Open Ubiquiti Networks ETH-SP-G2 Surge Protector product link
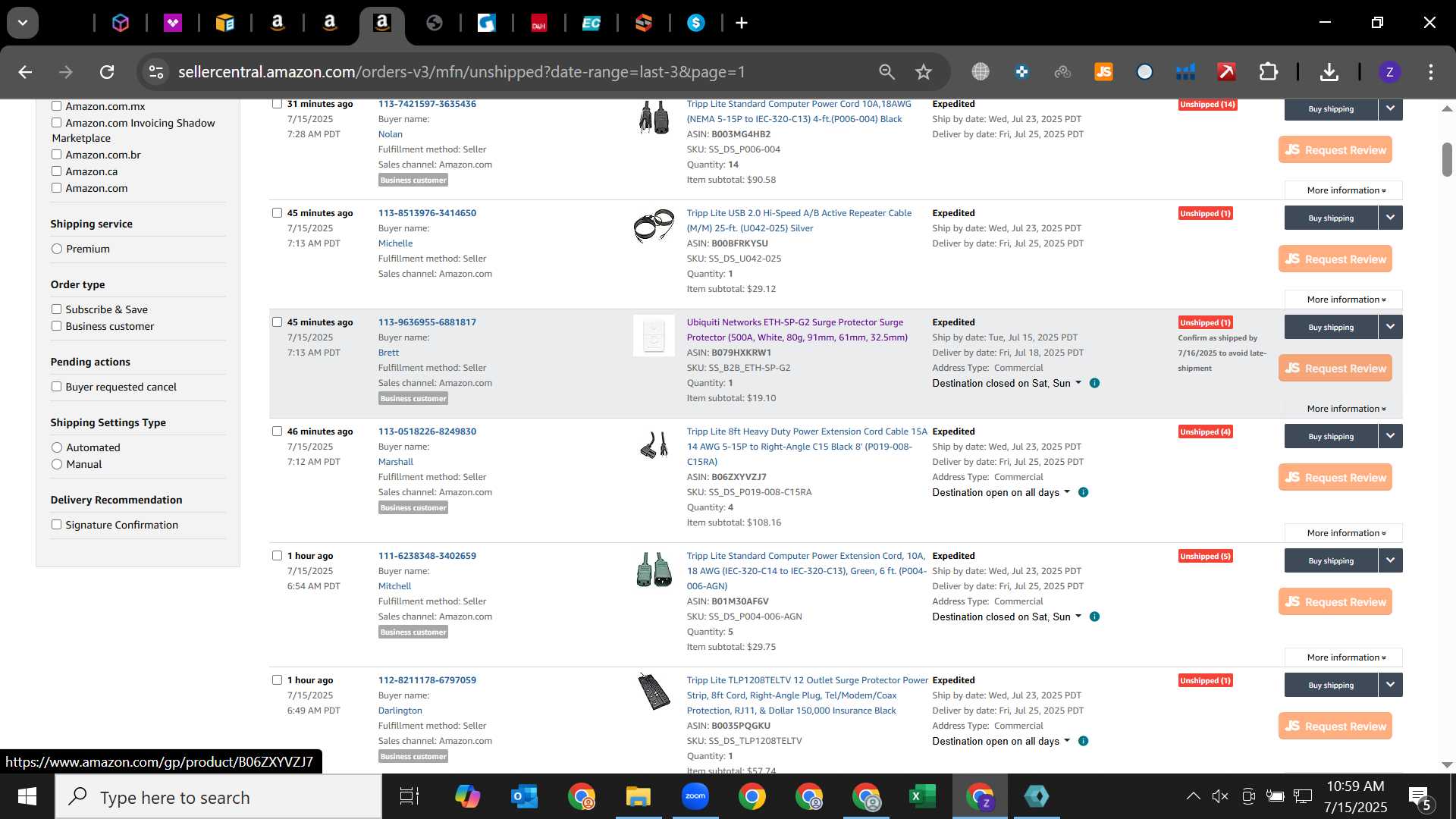 click(796, 330)
